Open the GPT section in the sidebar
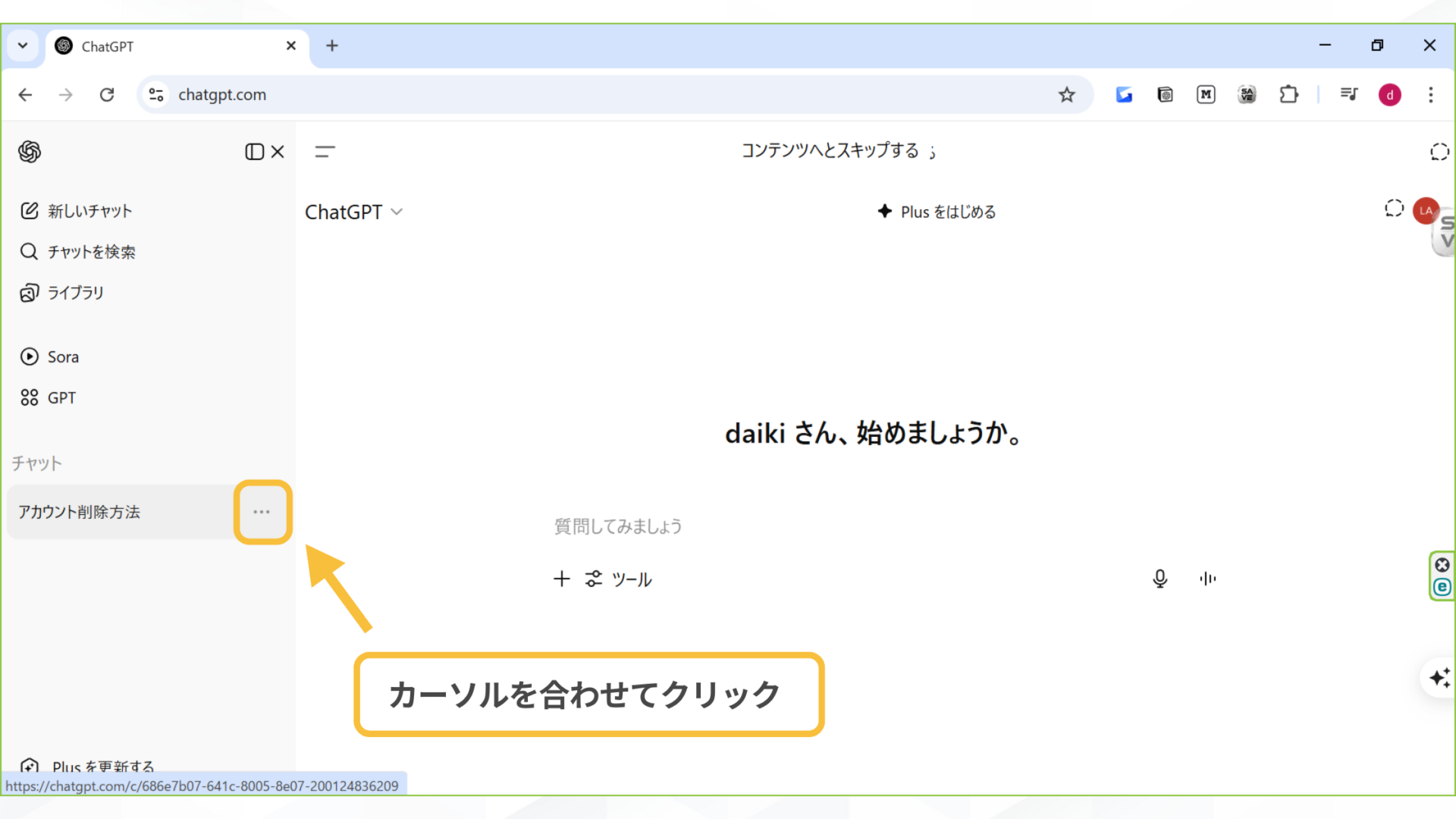The height and width of the screenshot is (819, 1456). [x=61, y=397]
